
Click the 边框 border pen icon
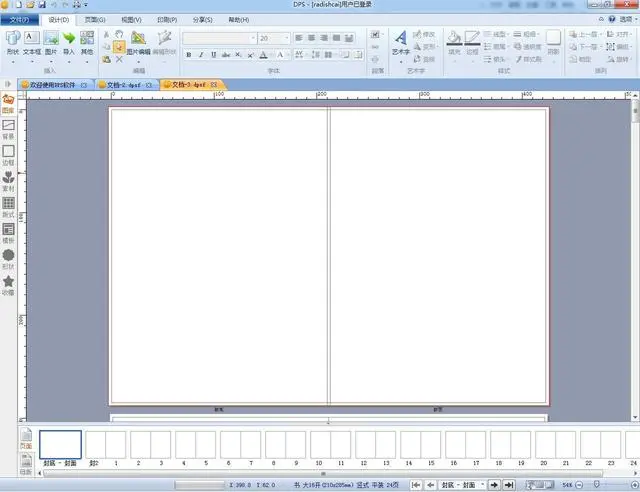pos(472,38)
